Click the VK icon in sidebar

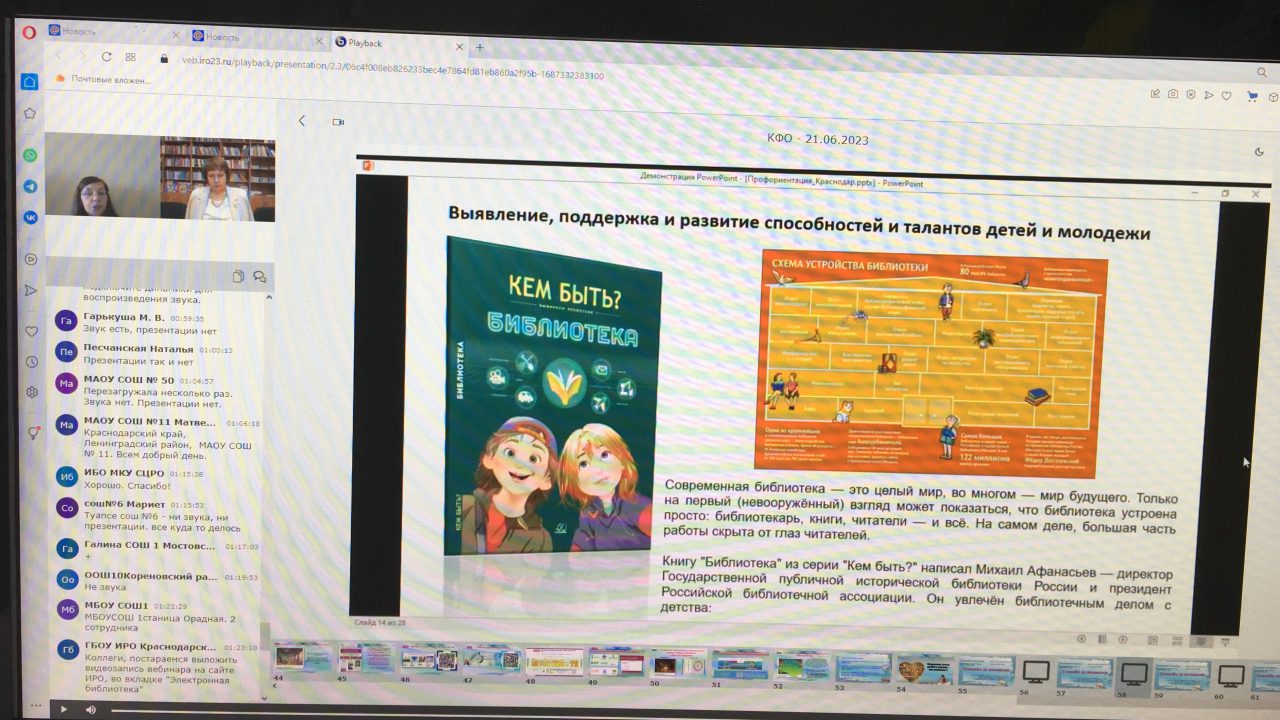[x=30, y=217]
